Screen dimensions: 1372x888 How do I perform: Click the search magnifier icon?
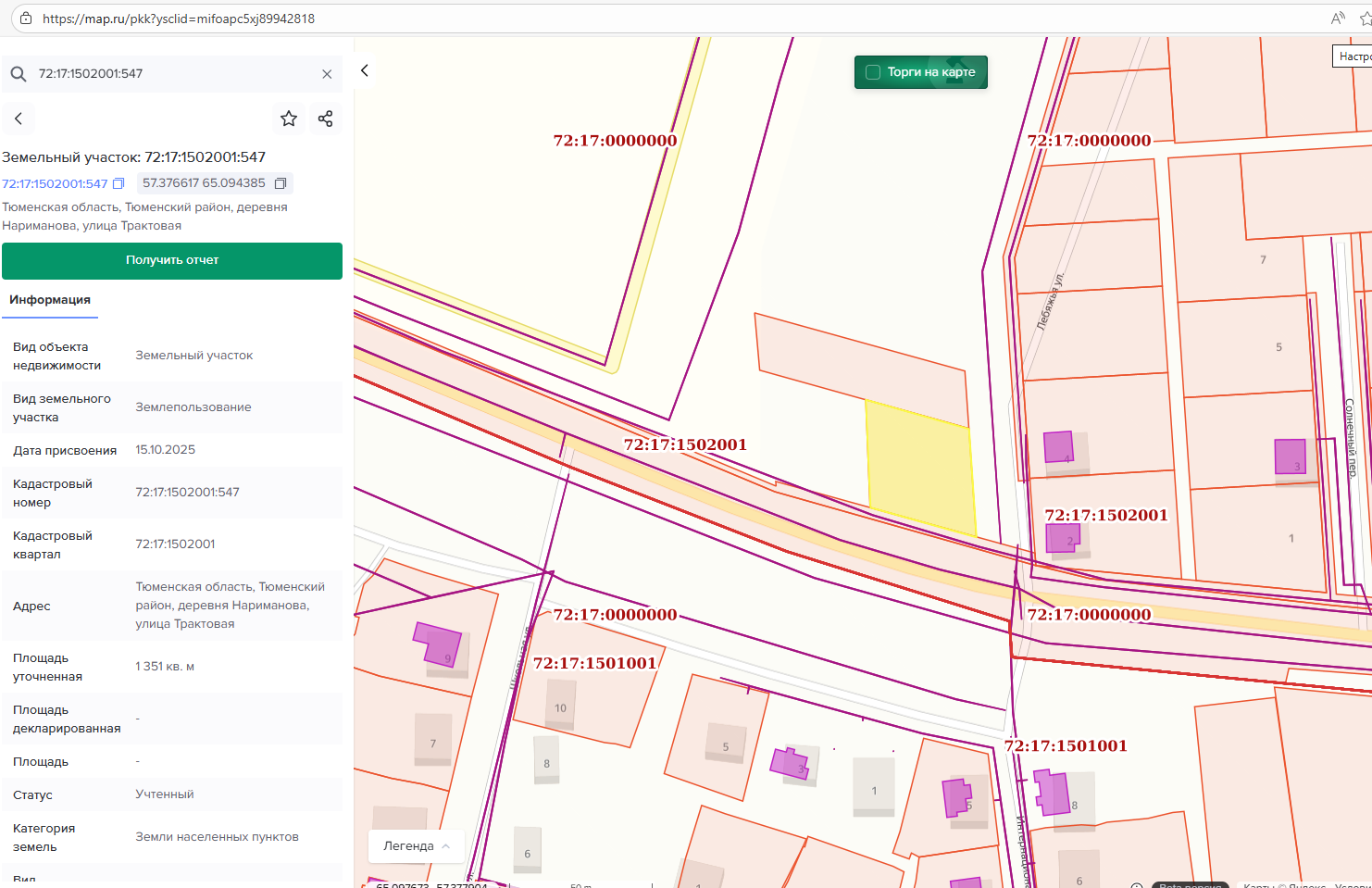[19, 74]
